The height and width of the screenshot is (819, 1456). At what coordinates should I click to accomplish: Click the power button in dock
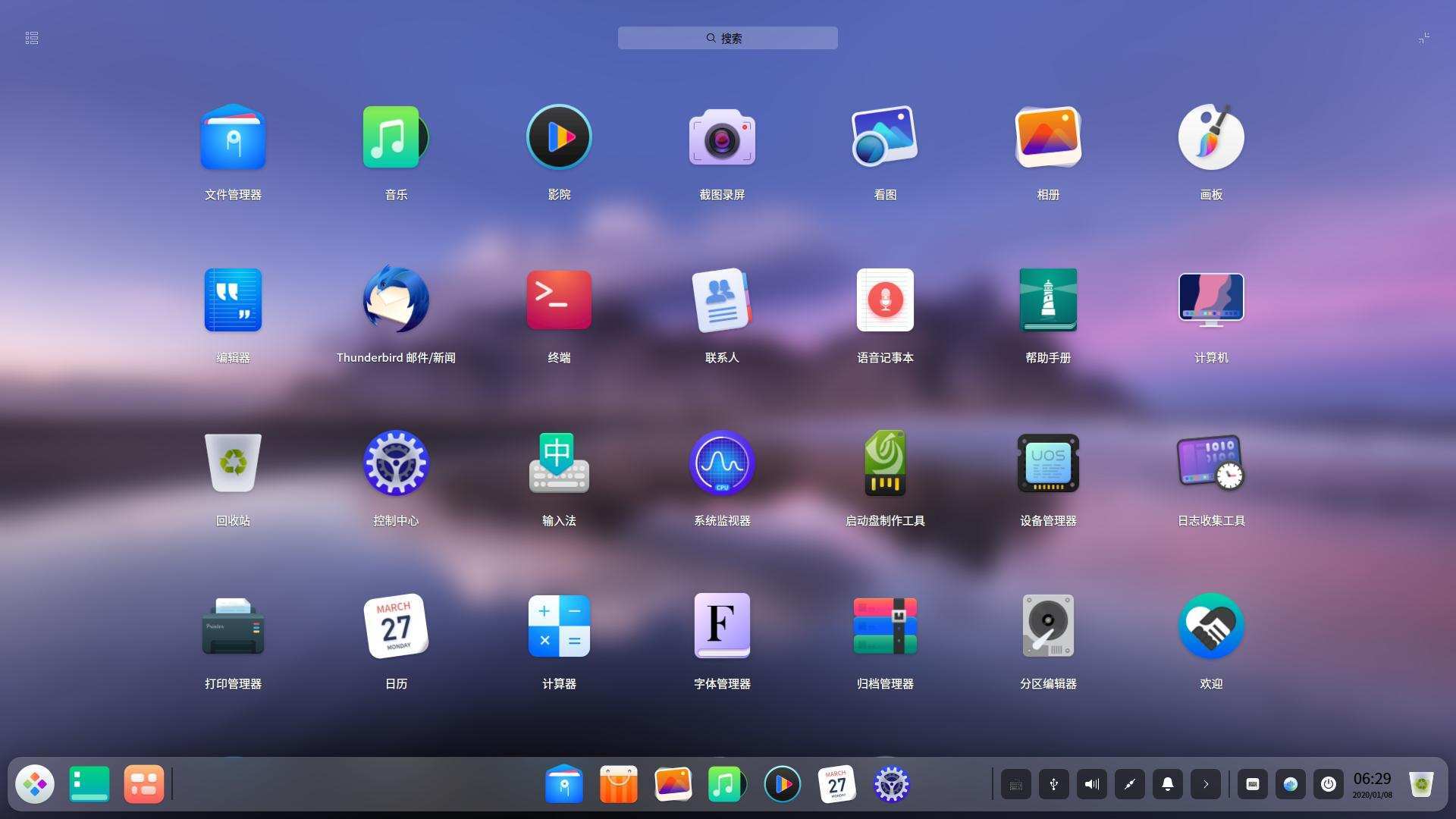coord(1329,784)
